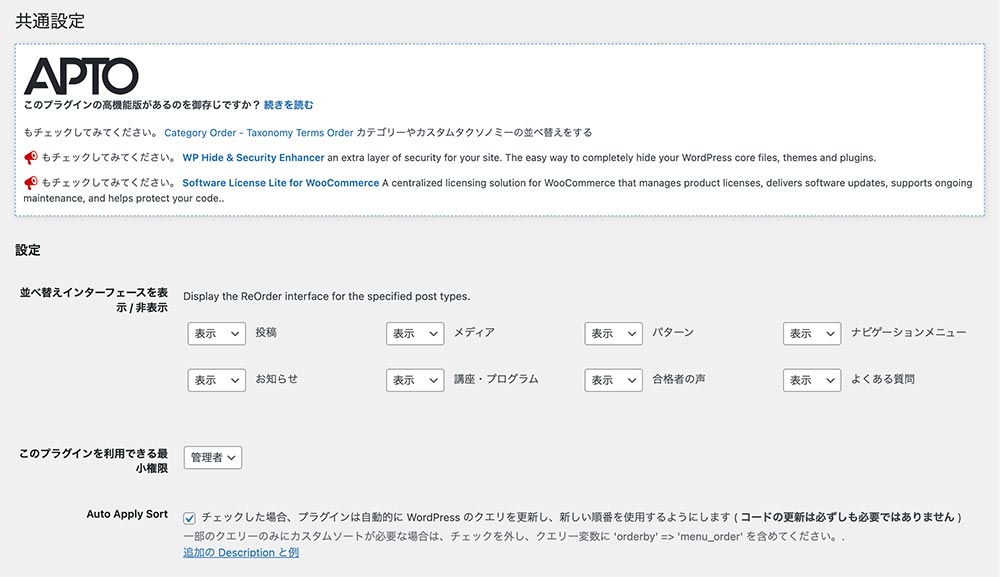Open Software License Lite for WooCommerce link
The image size is (1000, 577).
pos(281,183)
